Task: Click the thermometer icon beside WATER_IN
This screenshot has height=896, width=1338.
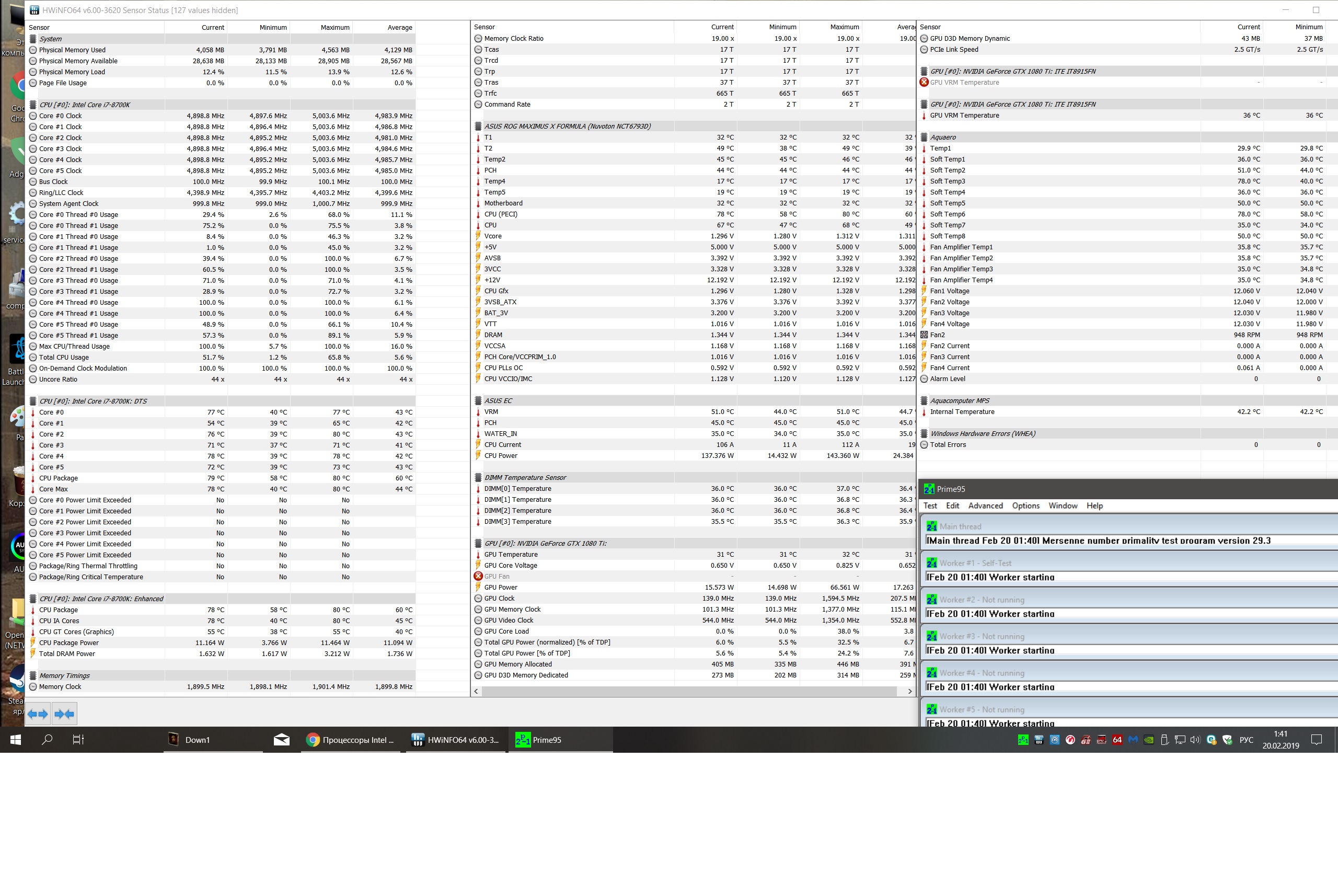Action: click(478, 434)
